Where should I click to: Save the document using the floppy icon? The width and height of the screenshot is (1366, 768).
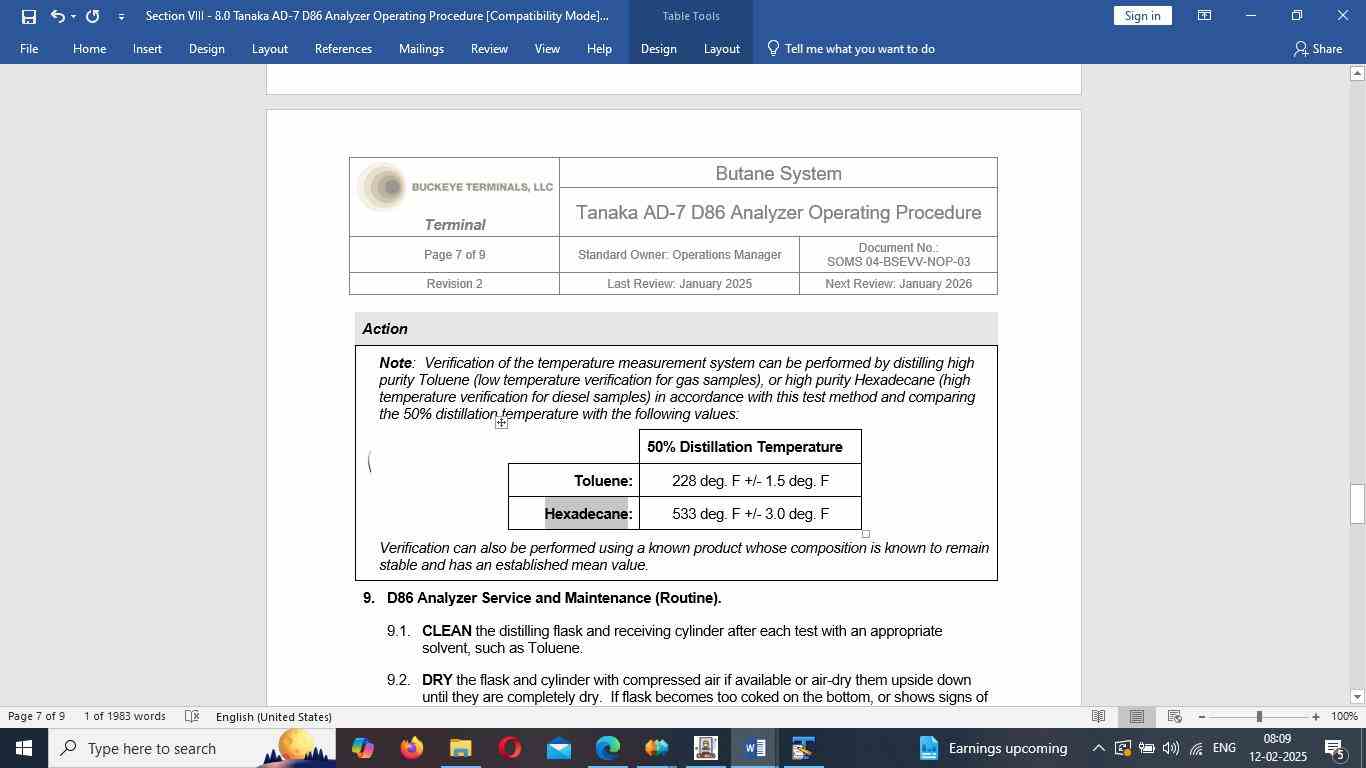pyautogui.click(x=28, y=16)
